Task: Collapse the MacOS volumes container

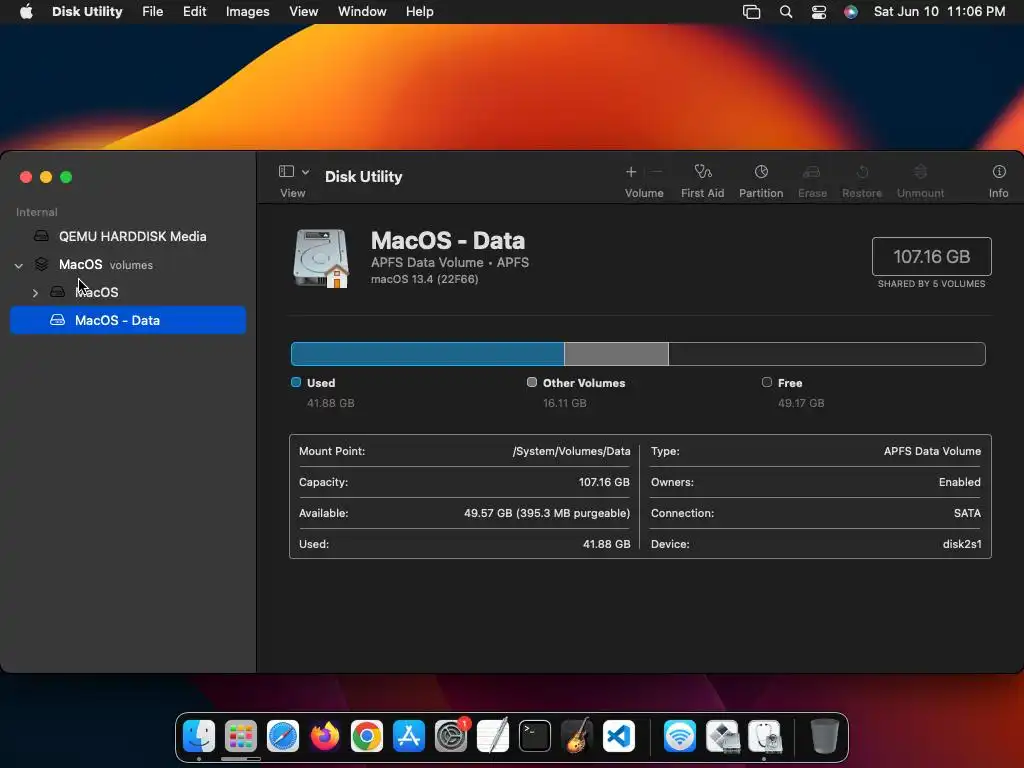Action: pyautogui.click(x=19, y=265)
